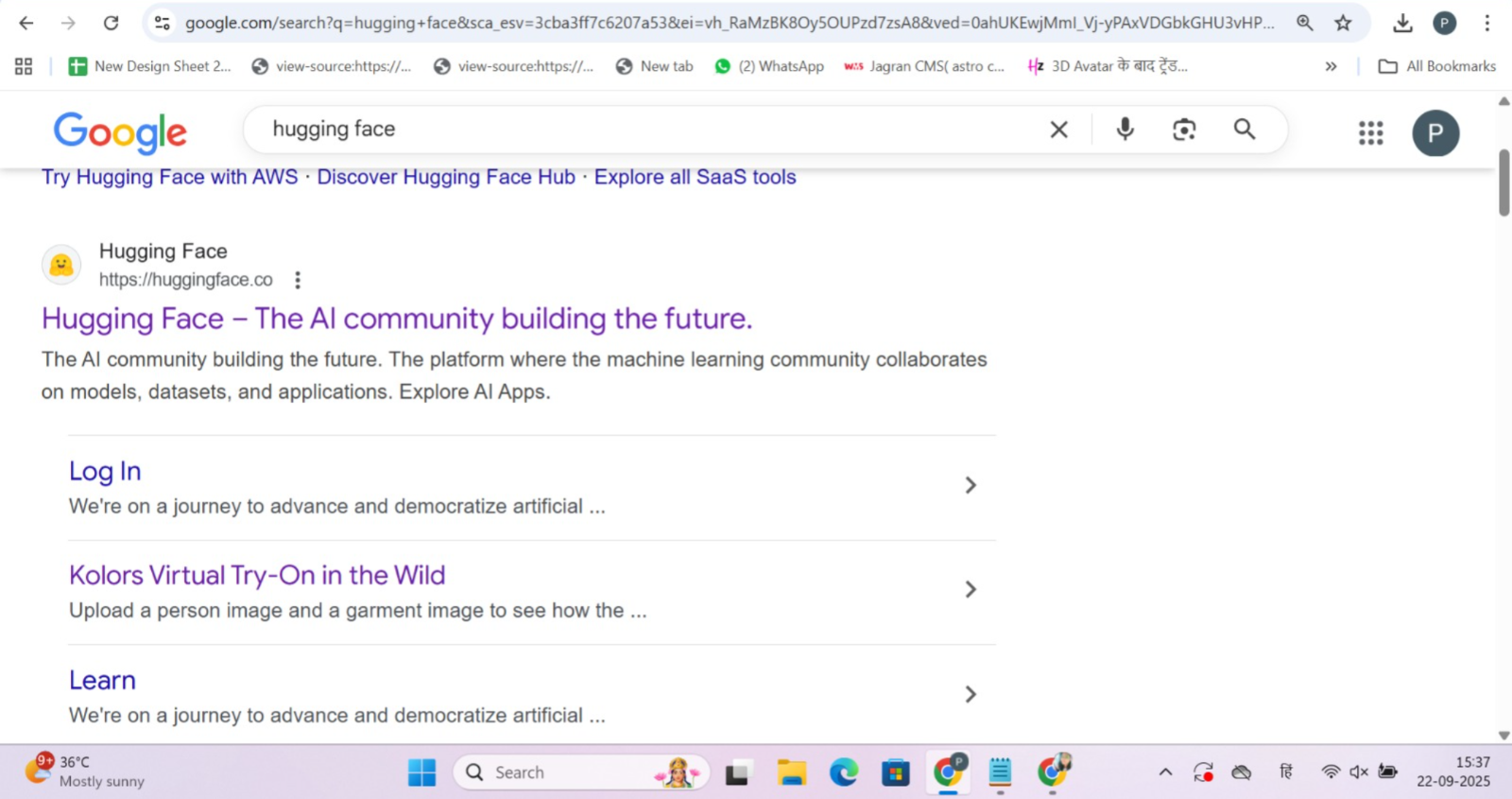Clear the search query with X
Viewport: 1512px width, 799px height.
[x=1058, y=130]
